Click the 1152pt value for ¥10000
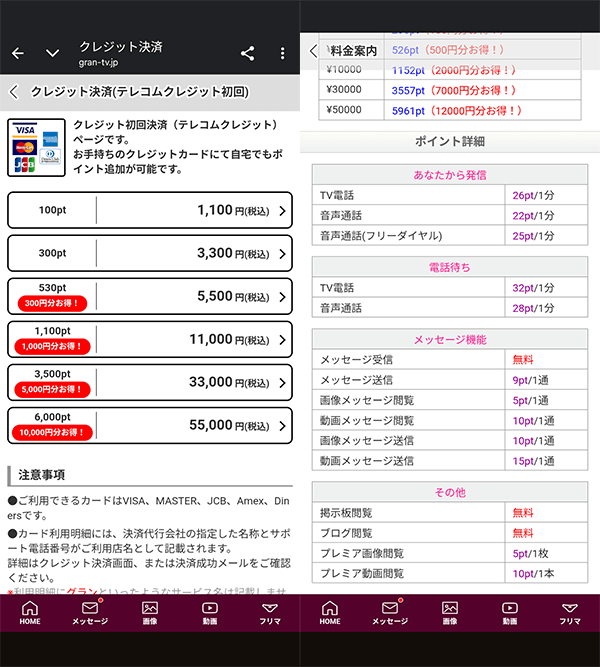600x667 pixels. pos(408,70)
